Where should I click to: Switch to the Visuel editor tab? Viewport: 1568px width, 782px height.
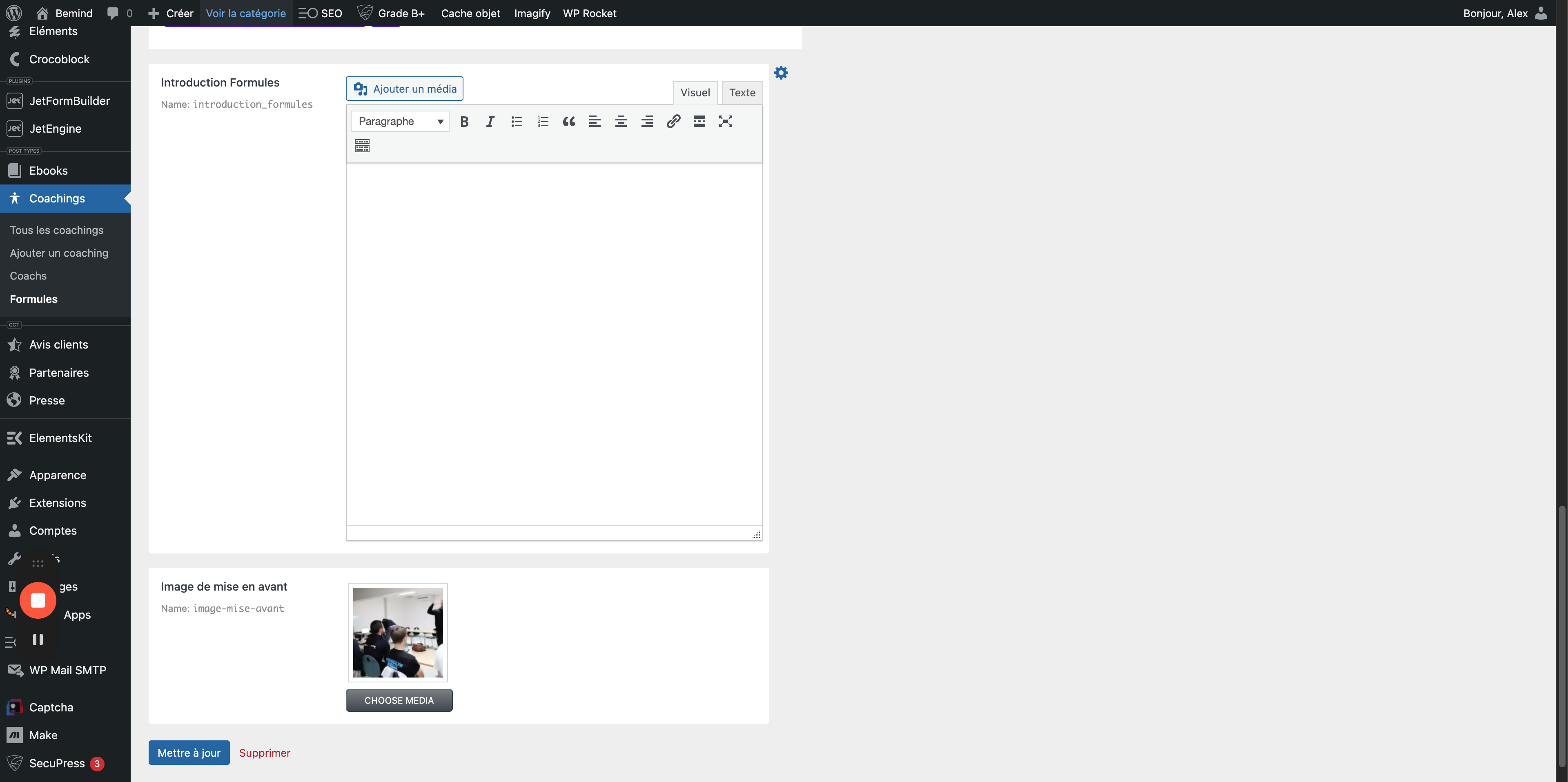click(x=695, y=93)
